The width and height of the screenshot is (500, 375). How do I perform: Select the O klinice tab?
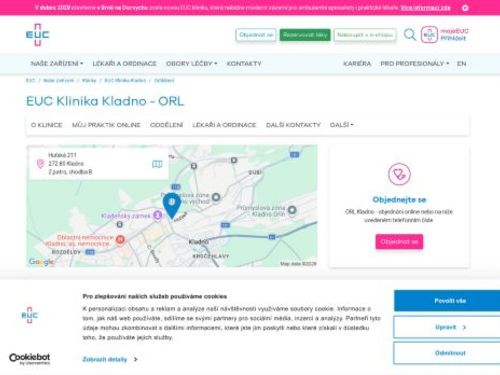(46, 125)
